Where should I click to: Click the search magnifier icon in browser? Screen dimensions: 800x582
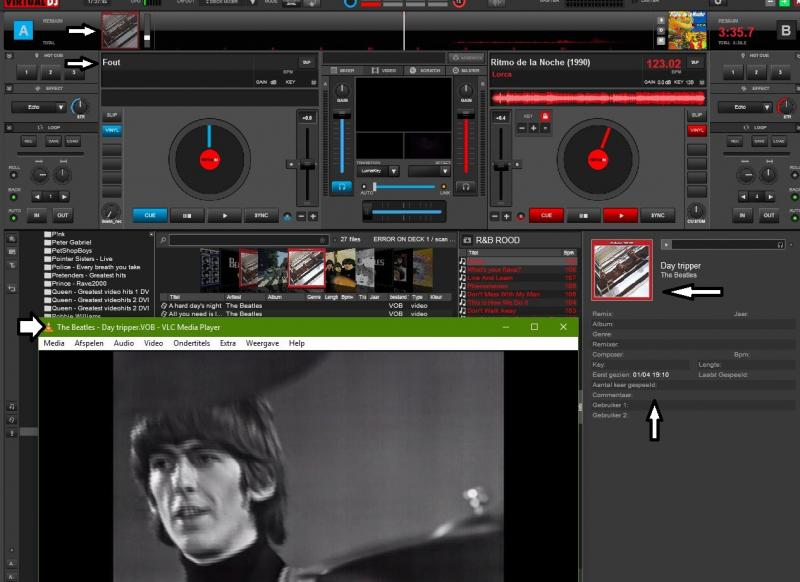click(163, 240)
